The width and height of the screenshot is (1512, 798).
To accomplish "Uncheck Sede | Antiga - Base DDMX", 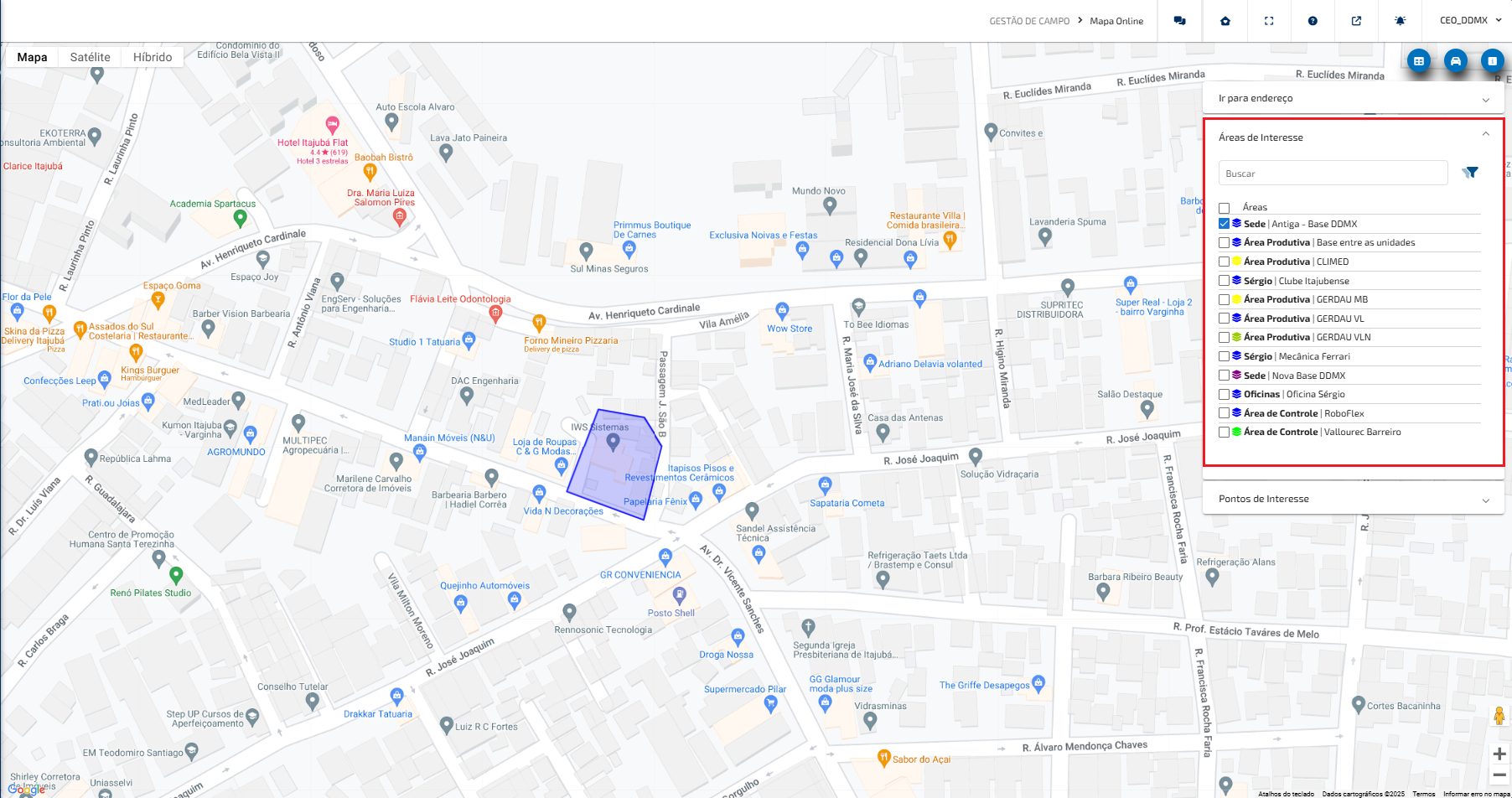I will pos(1224,224).
